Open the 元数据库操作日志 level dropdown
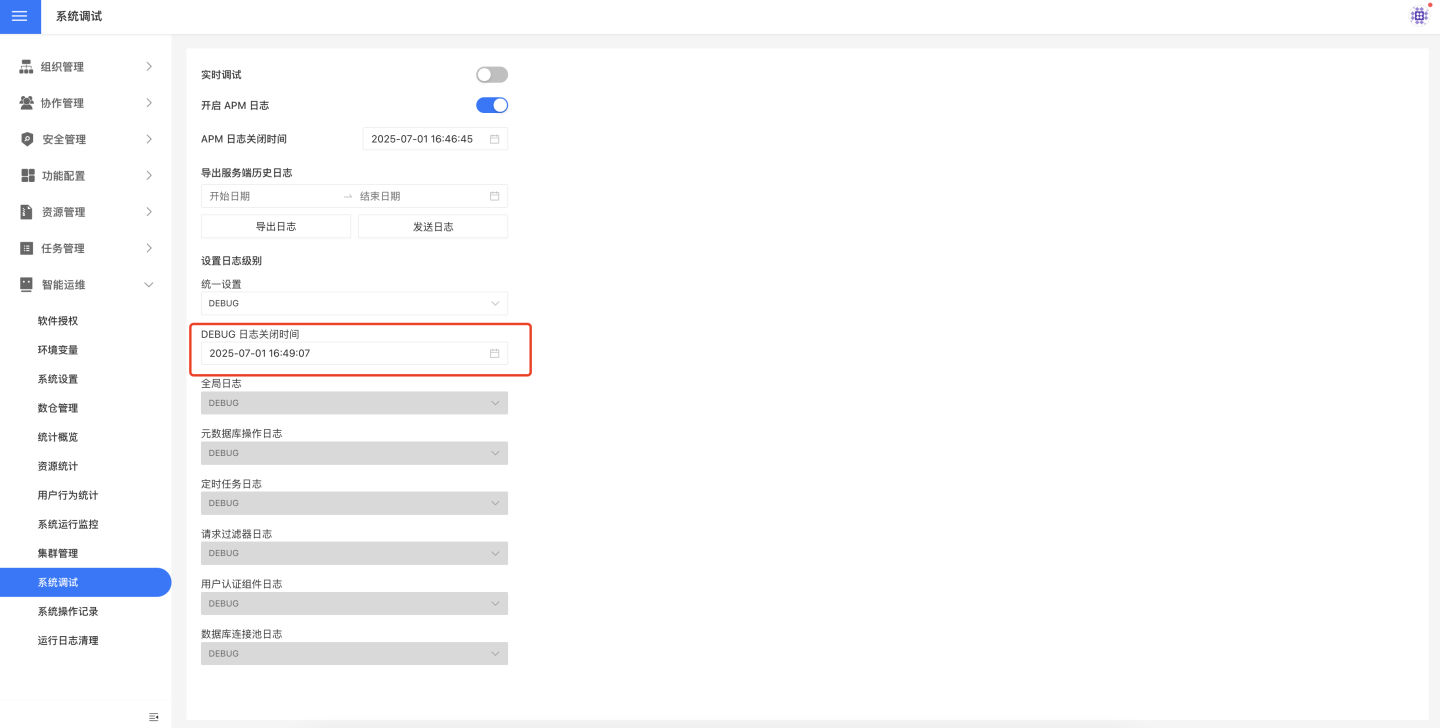The image size is (1440, 728). pos(354,453)
